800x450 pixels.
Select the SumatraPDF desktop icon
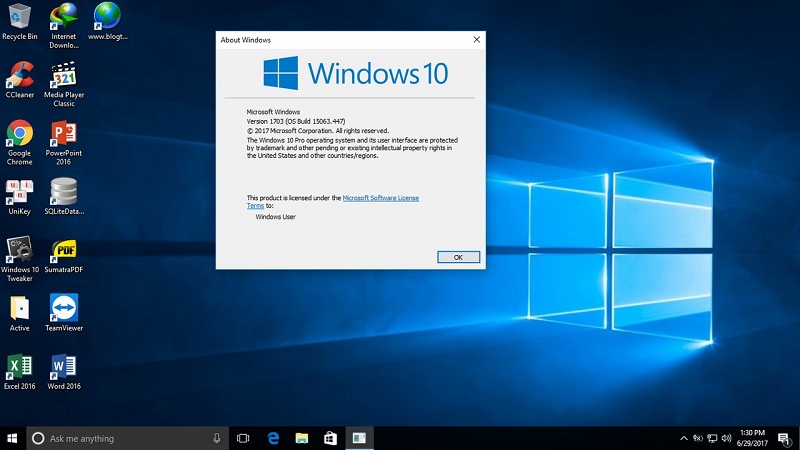point(64,255)
